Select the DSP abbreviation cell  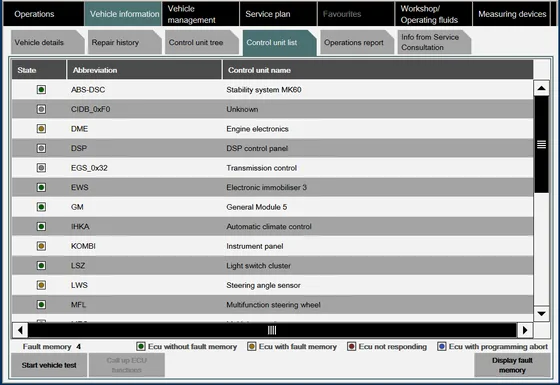coord(79,148)
